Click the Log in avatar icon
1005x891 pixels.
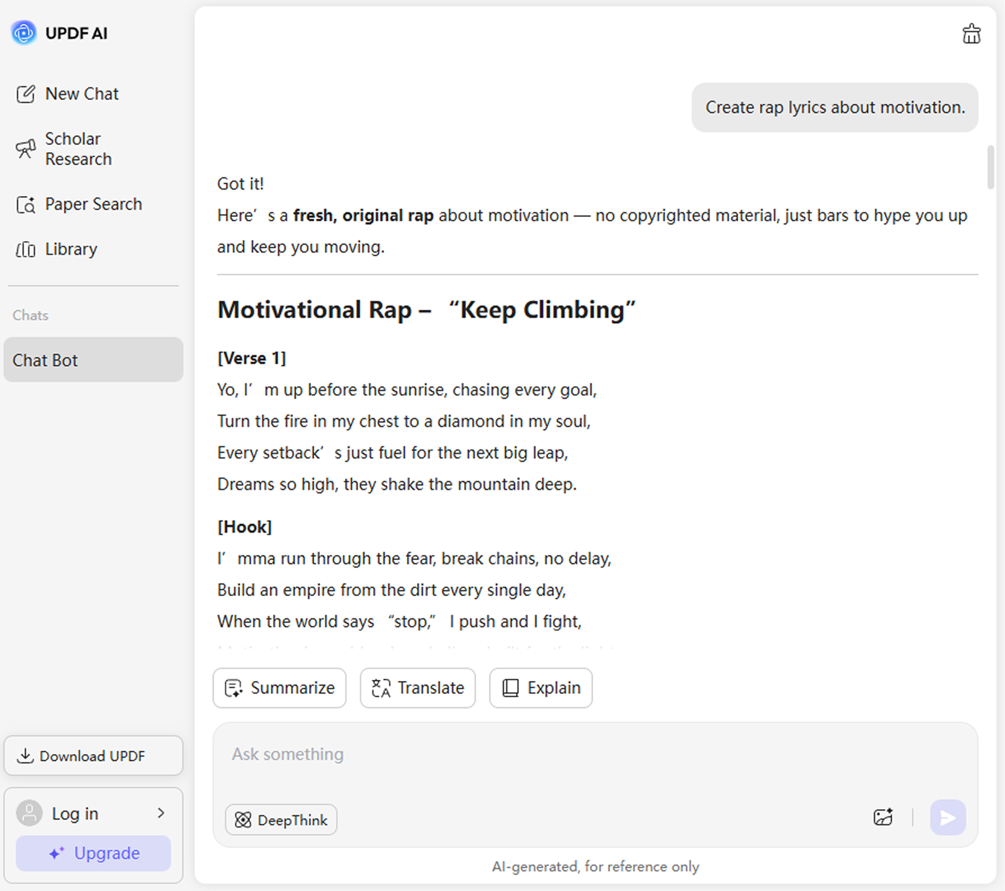point(30,813)
